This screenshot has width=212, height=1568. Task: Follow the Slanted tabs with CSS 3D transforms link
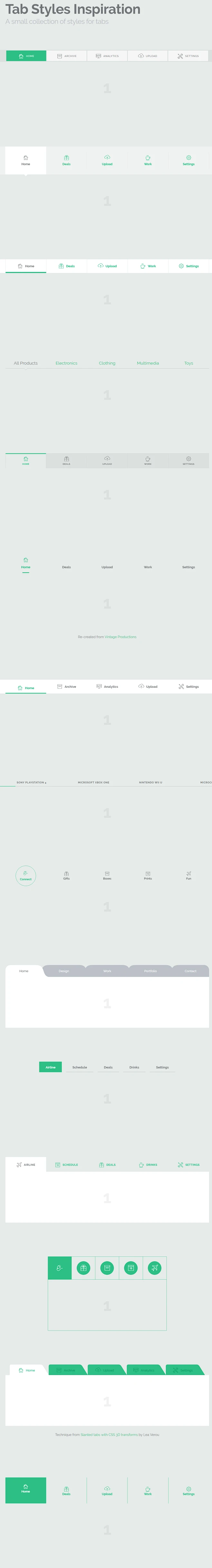(x=109, y=1435)
